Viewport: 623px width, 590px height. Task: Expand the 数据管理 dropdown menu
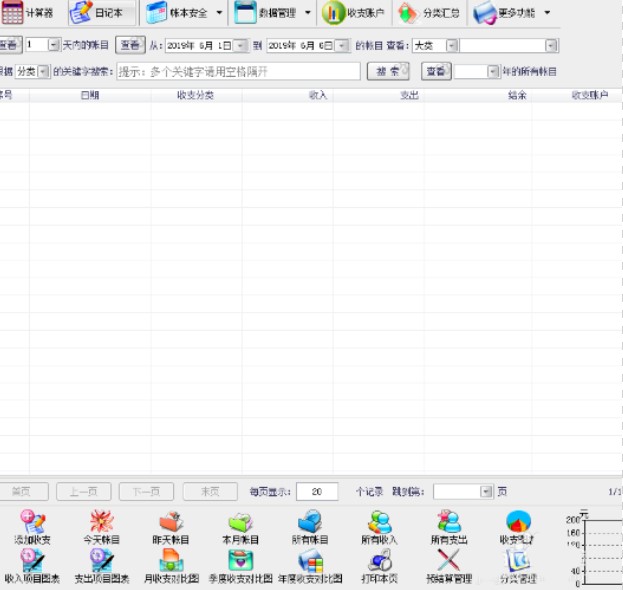(x=307, y=14)
